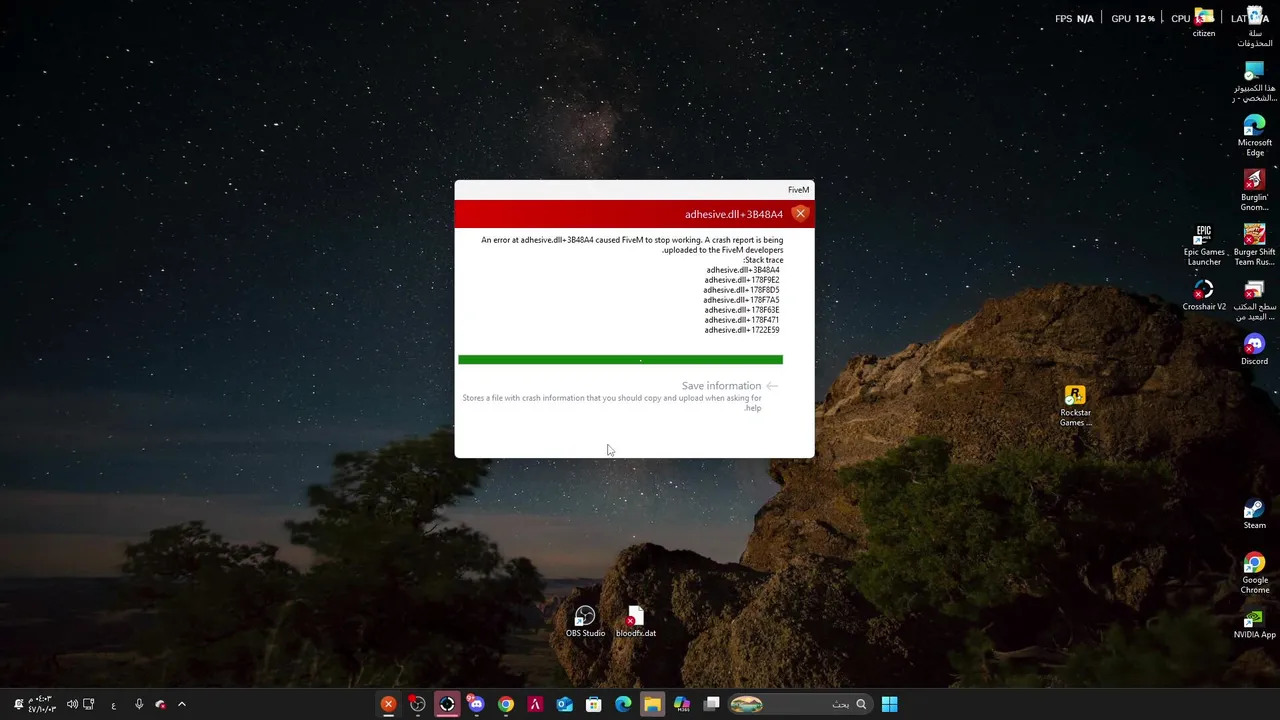Screen dimensions: 1280x720
Task: Open the citizen folder on desktop
Action: 1204,22
